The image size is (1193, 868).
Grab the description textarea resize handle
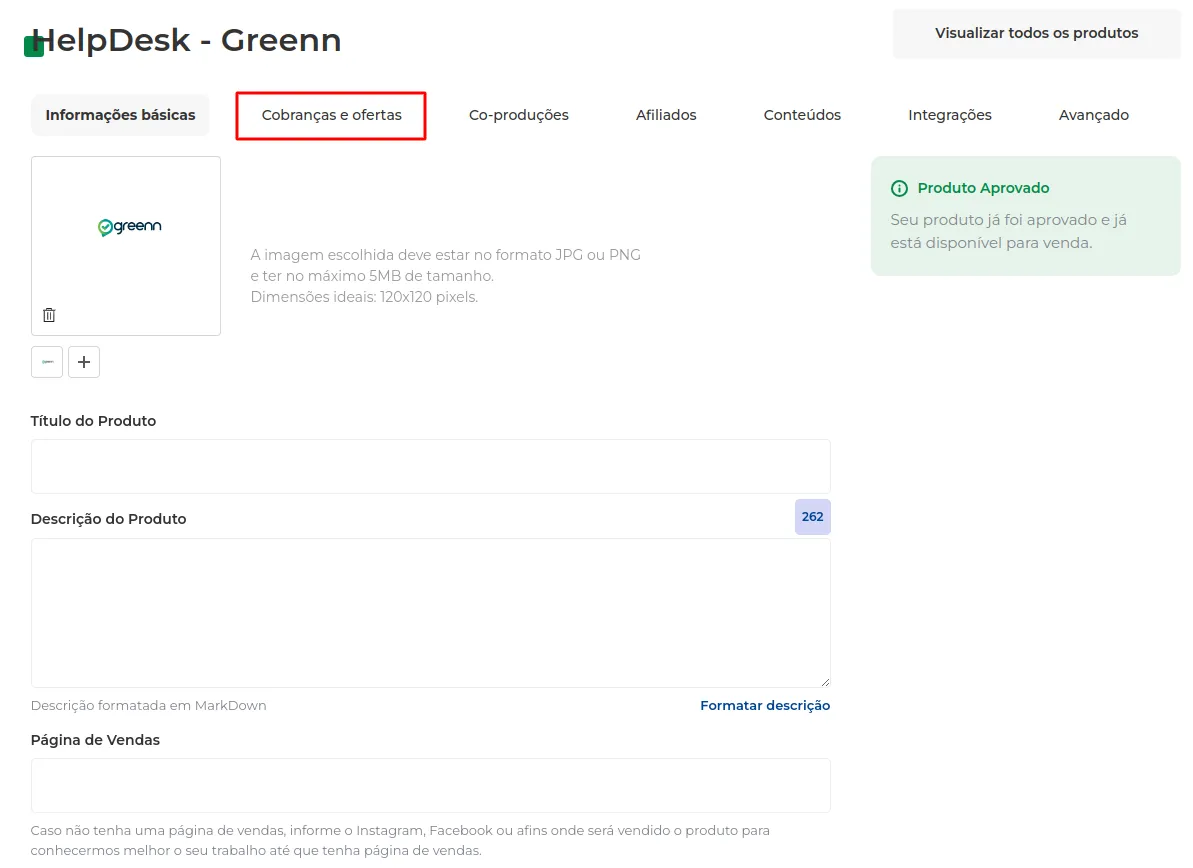tap(825, 682)
